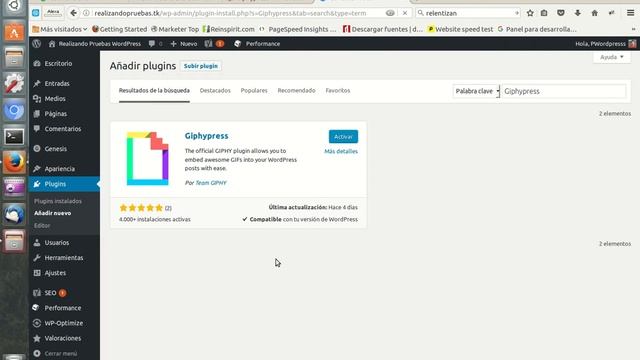The height and width of the screenshot is (360, 640).
Task: Switch to Populares tab
Action: click(x=254, y=91)
